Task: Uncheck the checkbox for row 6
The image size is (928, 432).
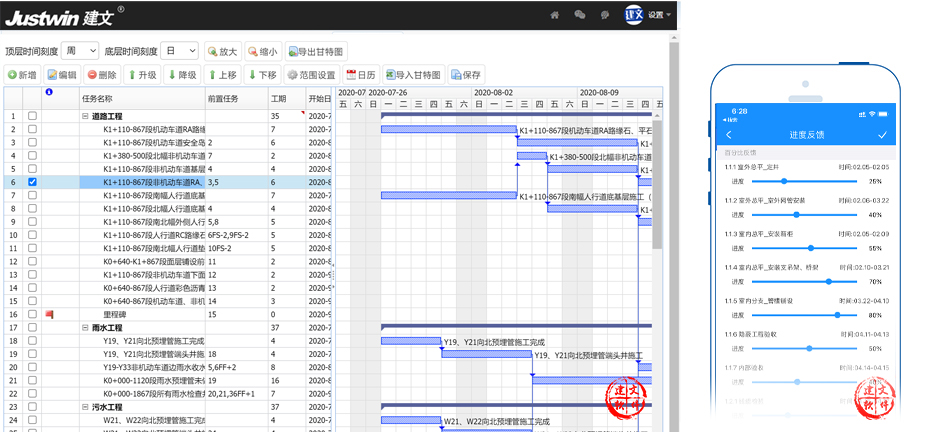Action: [33, 183]
